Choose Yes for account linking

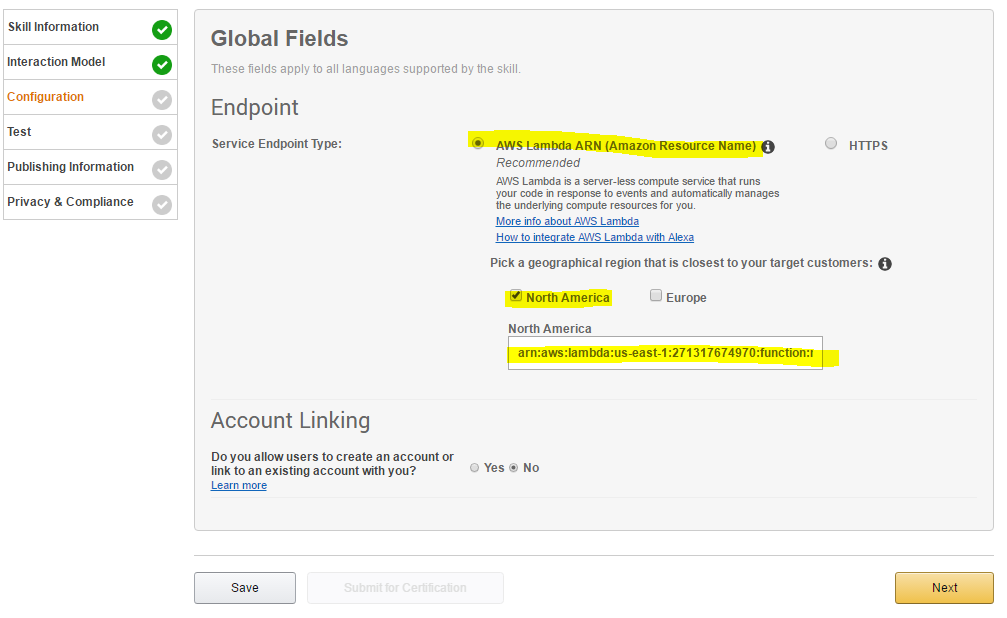[x=475, y=468]
